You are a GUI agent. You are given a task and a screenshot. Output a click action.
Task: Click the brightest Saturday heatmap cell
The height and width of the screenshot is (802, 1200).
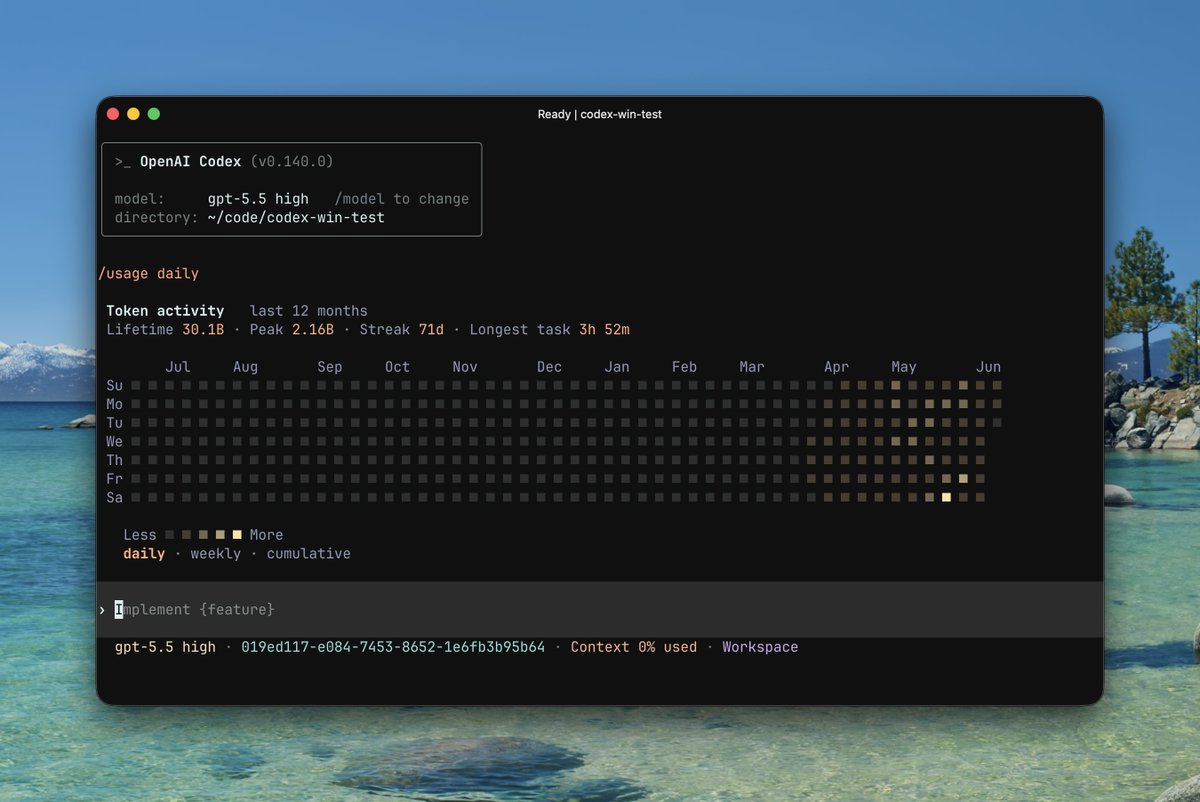(x=946, y=497)
